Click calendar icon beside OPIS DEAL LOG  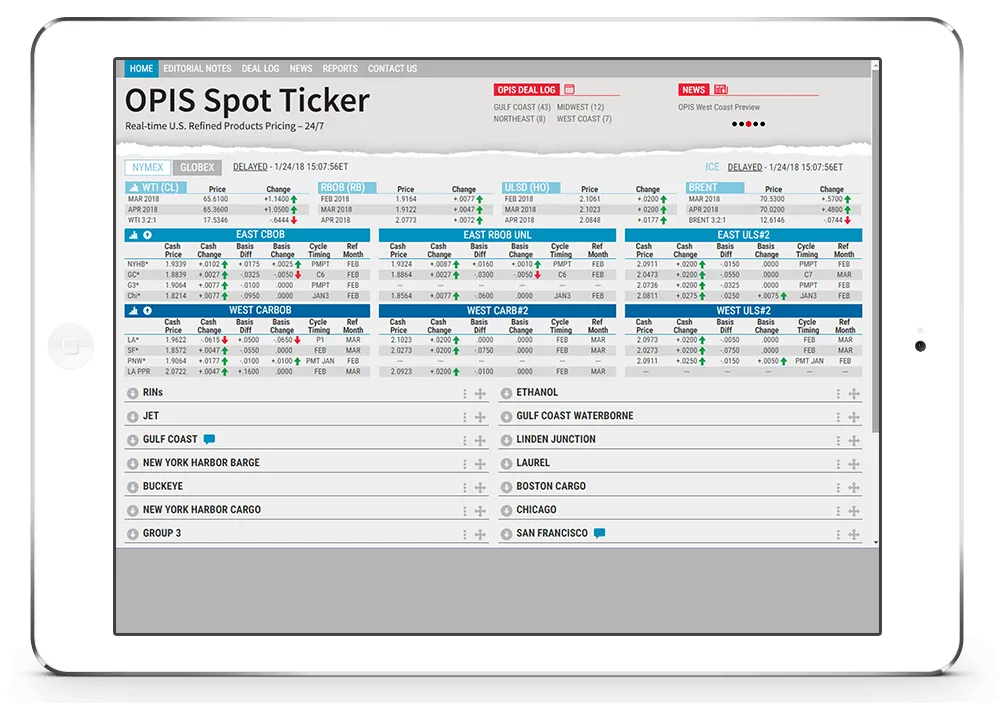[x=570, y=90]
